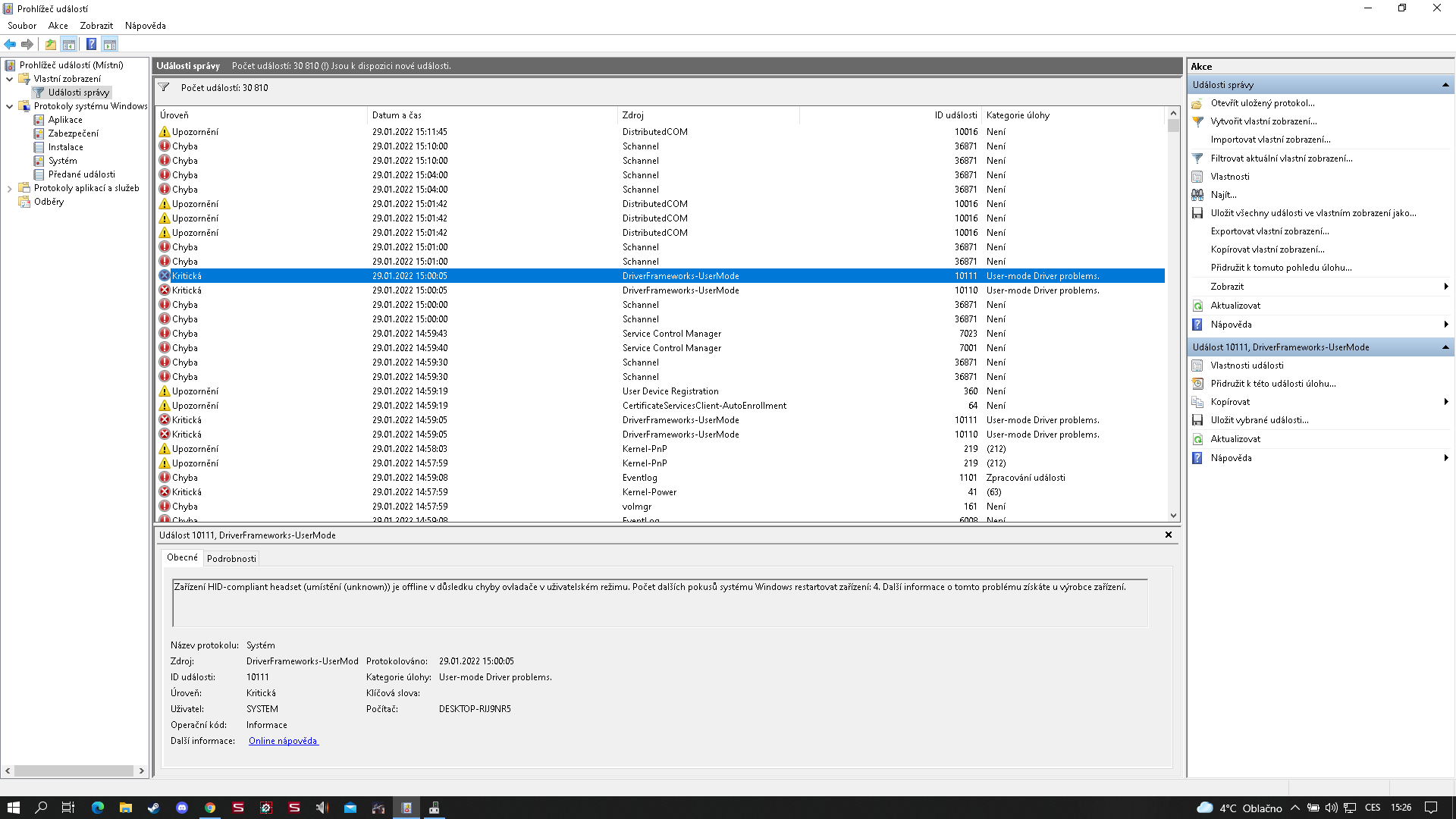Click the binoculars icon next to Najít
Image resolution: width=1456 pixels, height=819 pixels.
(x=1197, y=195)
